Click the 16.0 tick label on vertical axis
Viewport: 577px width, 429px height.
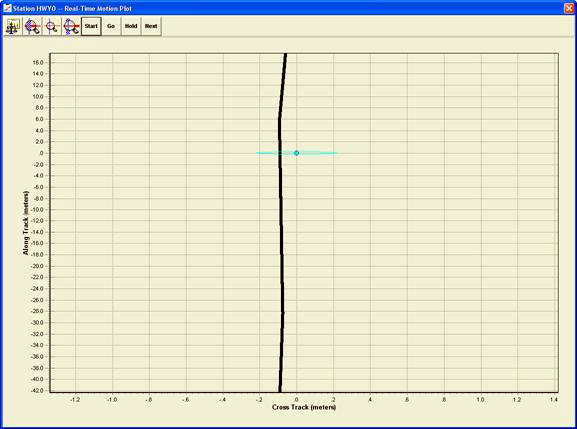pos(38,63)
